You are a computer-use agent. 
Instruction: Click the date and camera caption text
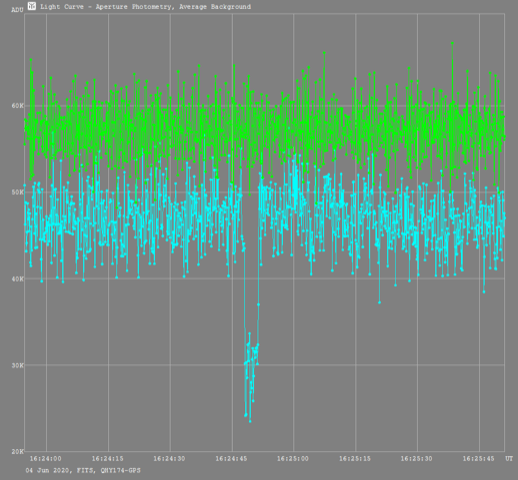[x=83, y=470]
